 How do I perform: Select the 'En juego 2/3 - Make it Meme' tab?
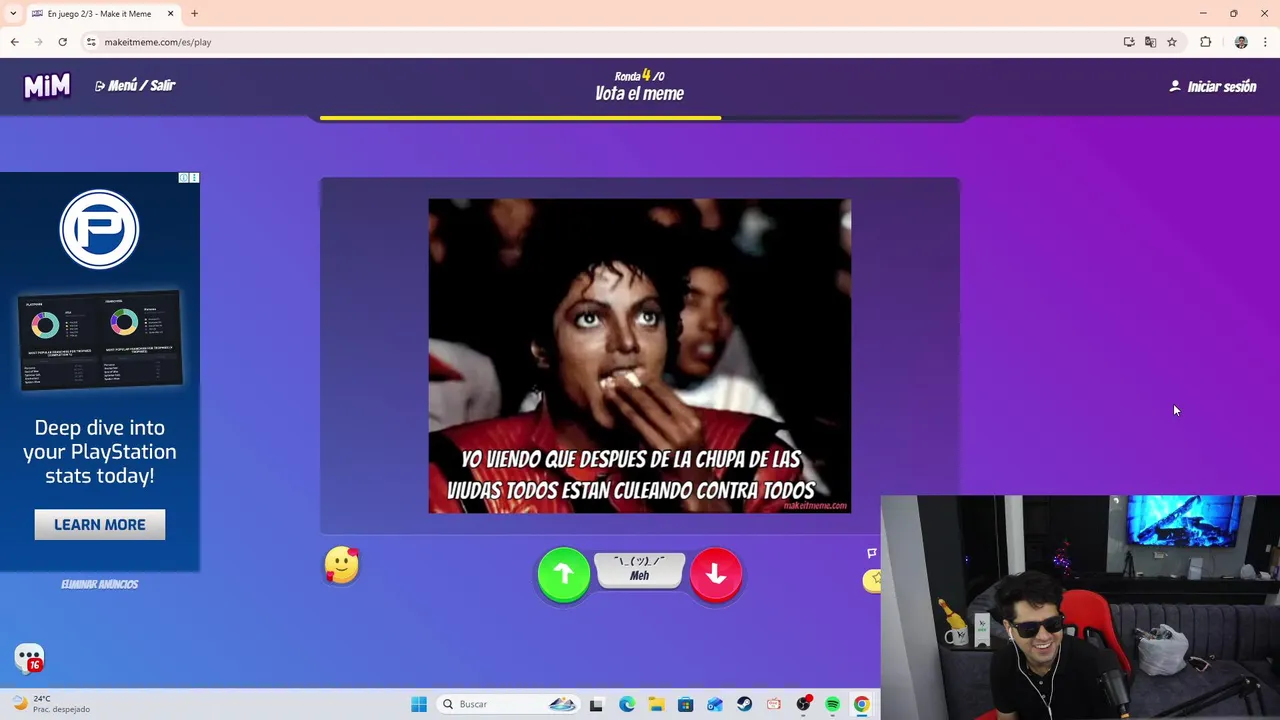100,14
